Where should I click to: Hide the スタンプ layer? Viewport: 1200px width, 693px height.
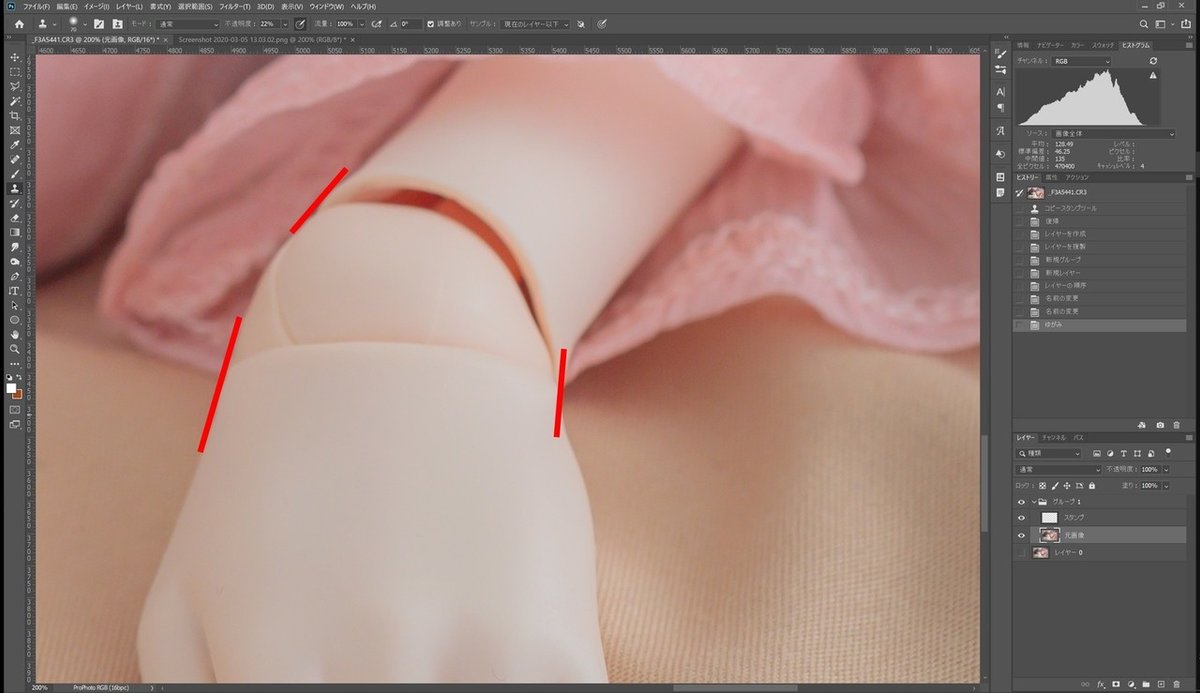coord(1021,517)
